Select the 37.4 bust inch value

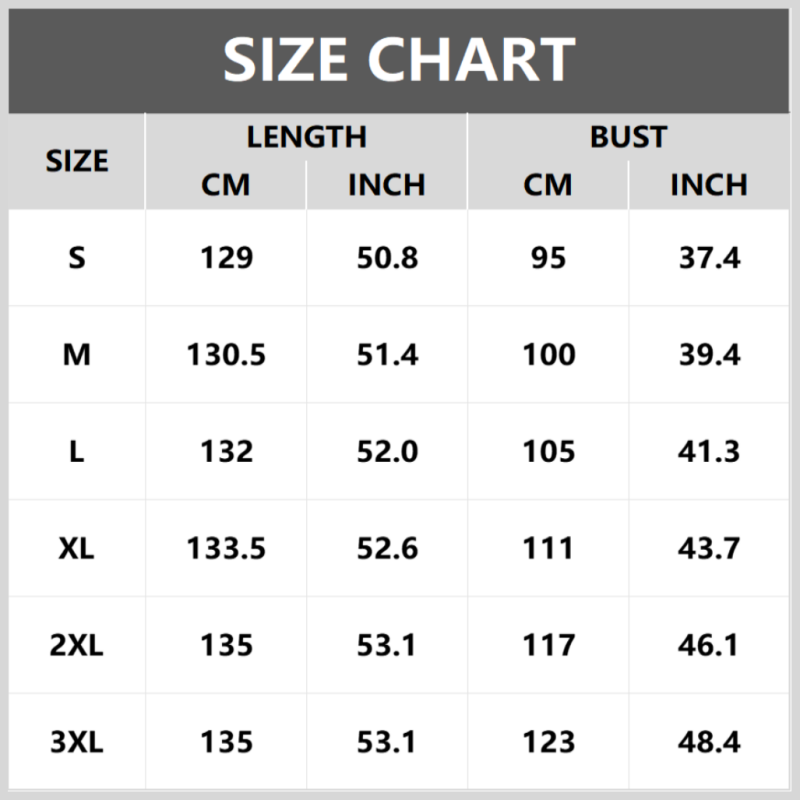point(709,258)
